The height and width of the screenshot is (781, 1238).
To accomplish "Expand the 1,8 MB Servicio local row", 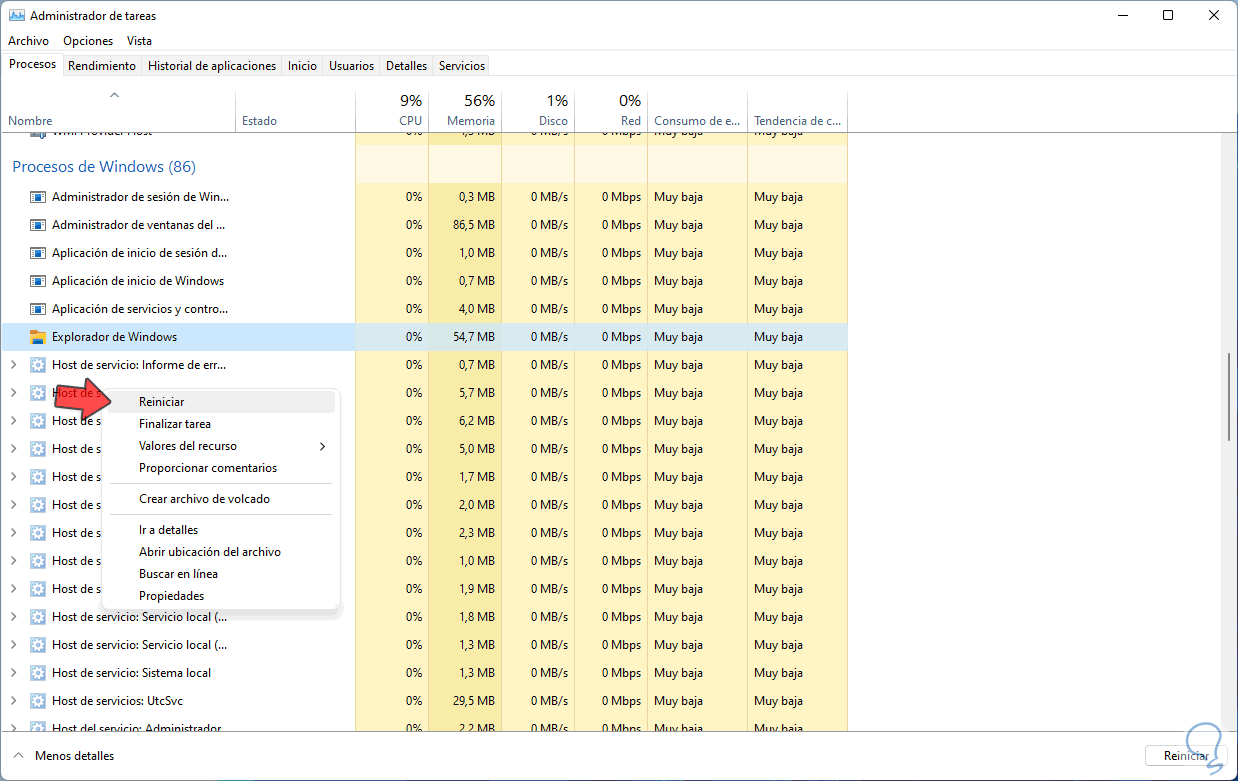I will (x=13, y=617).
